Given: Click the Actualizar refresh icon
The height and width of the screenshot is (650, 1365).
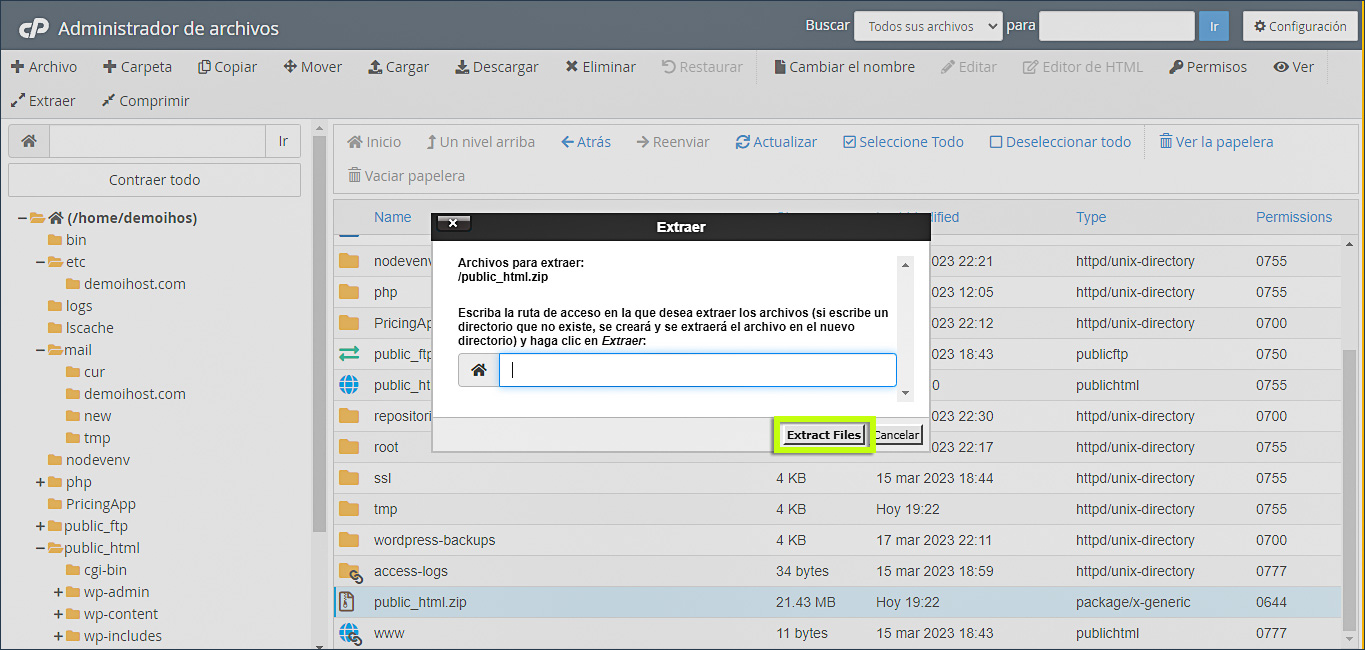Looking at the screenshot, I should click(742, 142).
